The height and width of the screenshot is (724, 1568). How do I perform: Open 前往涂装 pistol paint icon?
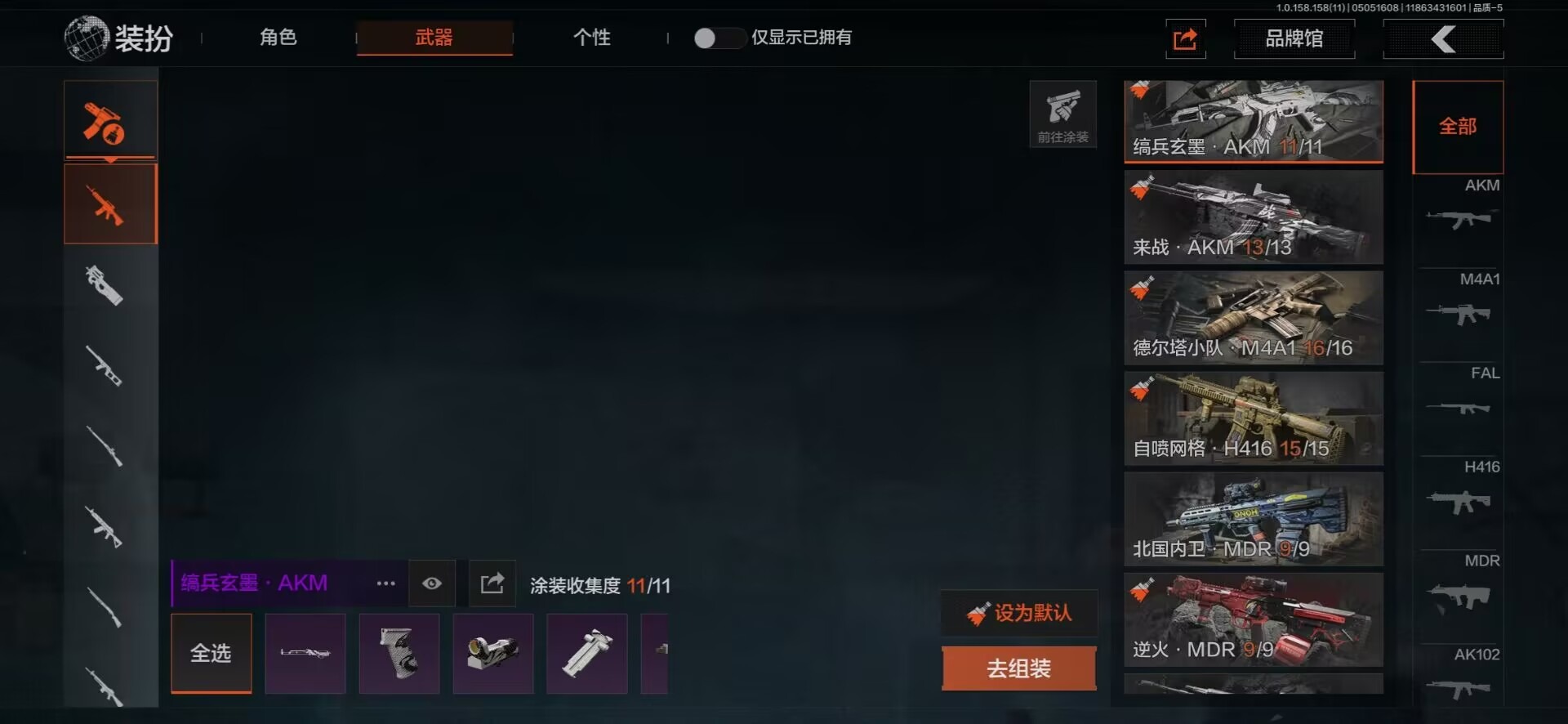pyautogui.click(x=1062, y=114)
